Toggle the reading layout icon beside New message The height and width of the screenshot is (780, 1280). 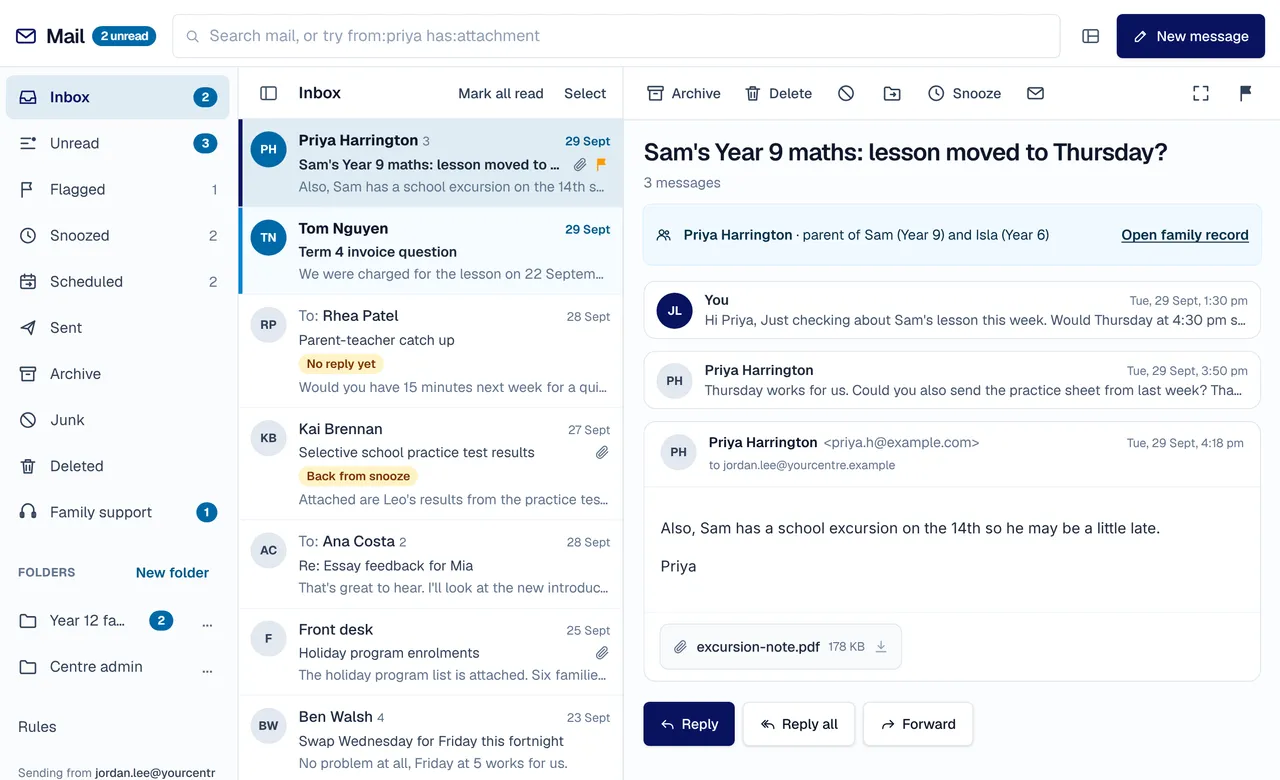click(x=1091, y=36)
